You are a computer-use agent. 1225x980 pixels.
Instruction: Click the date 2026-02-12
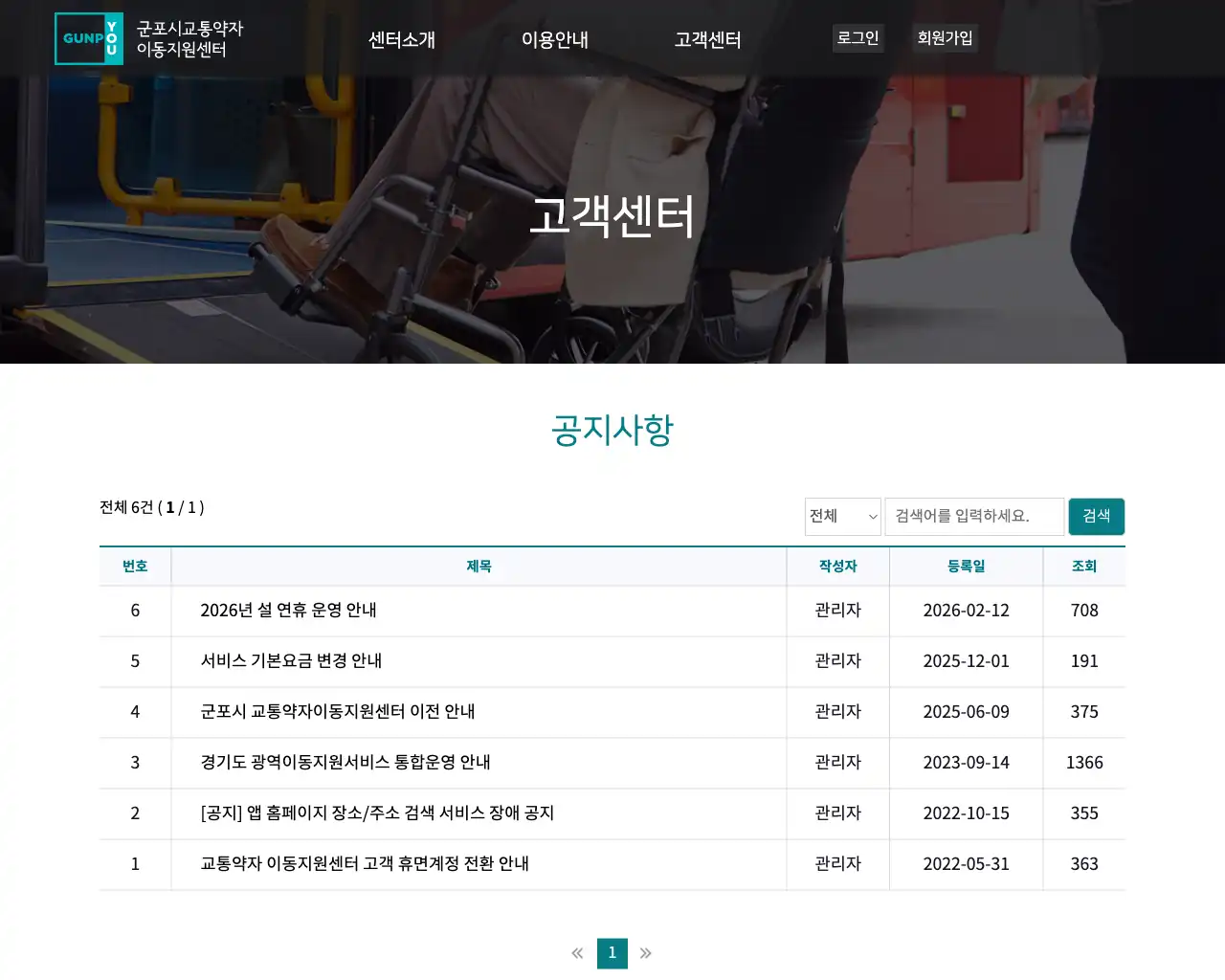point(967,611)
